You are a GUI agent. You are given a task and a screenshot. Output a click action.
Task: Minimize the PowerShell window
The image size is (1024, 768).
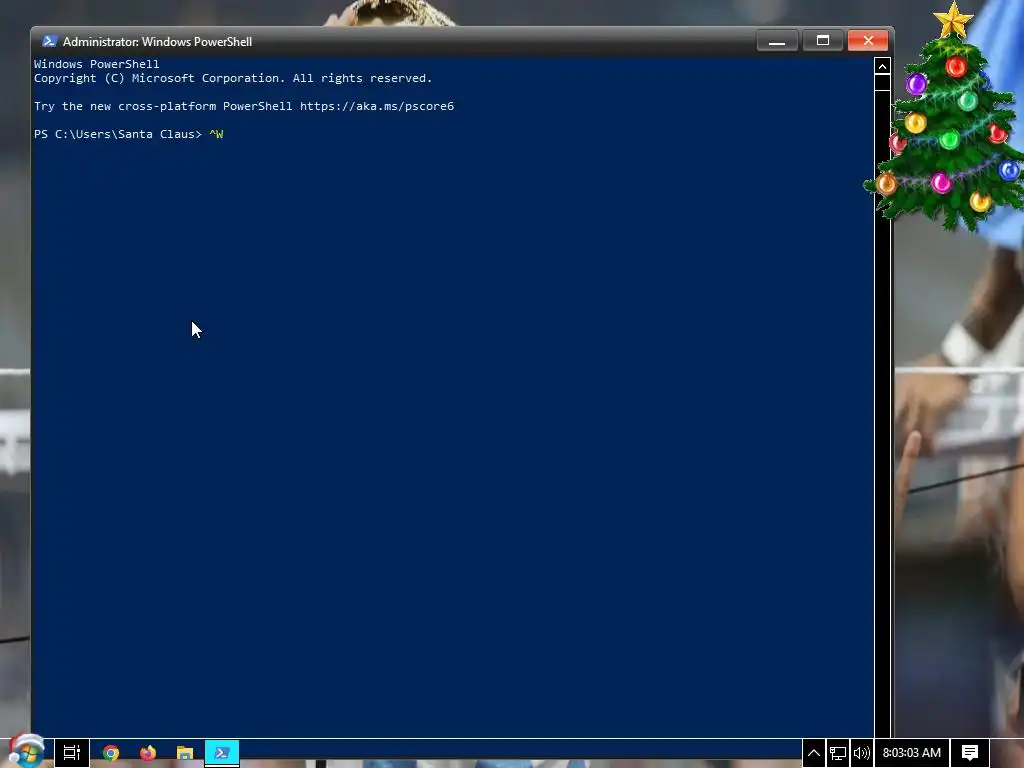point(777,40)
